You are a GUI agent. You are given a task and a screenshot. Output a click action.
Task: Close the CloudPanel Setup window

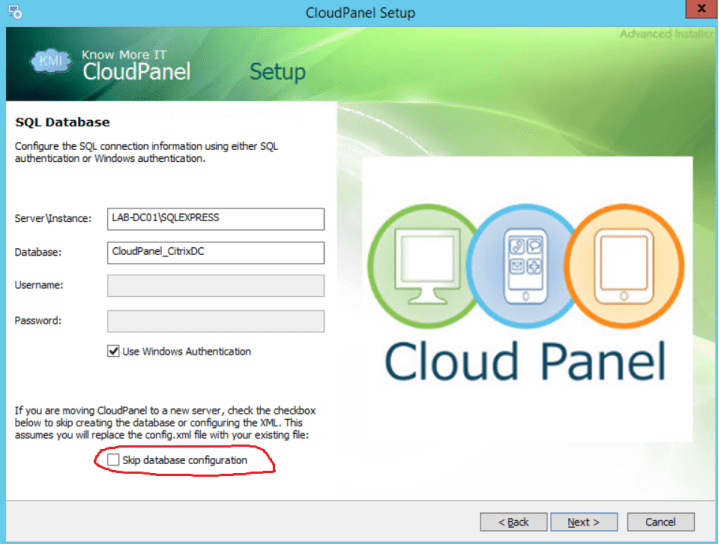coord(701,9)
